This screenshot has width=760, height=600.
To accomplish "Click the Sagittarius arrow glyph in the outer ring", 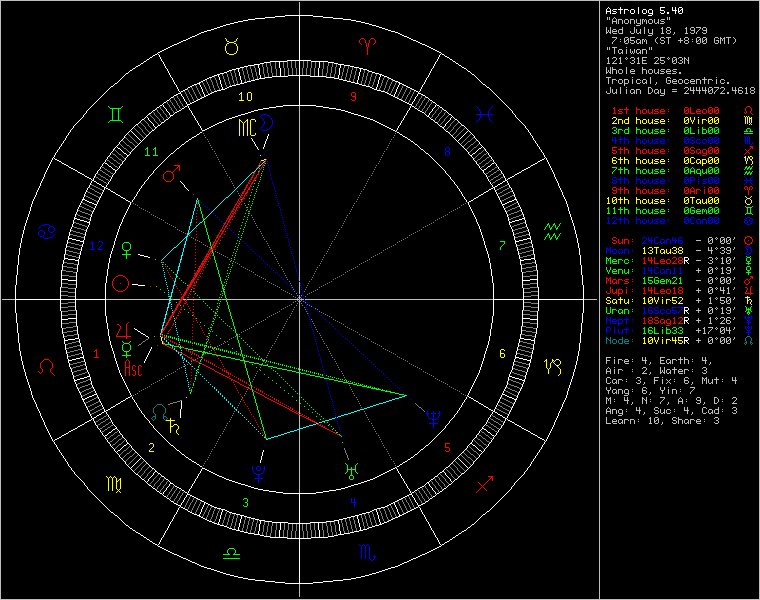I will (484, 484).
